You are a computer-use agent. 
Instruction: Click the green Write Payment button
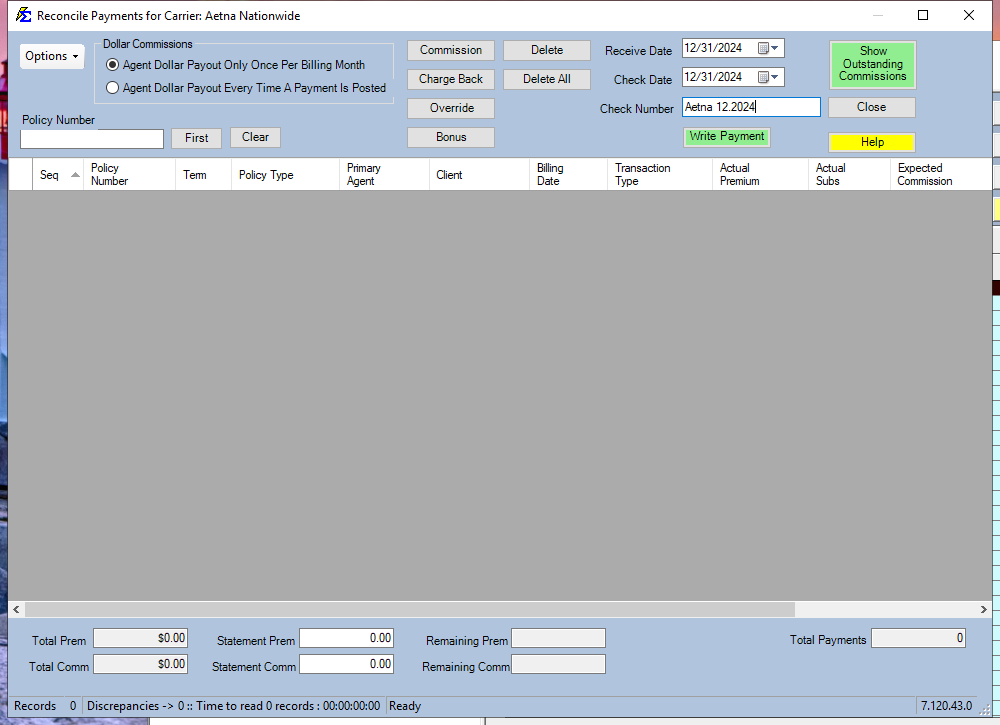[727, 137]
